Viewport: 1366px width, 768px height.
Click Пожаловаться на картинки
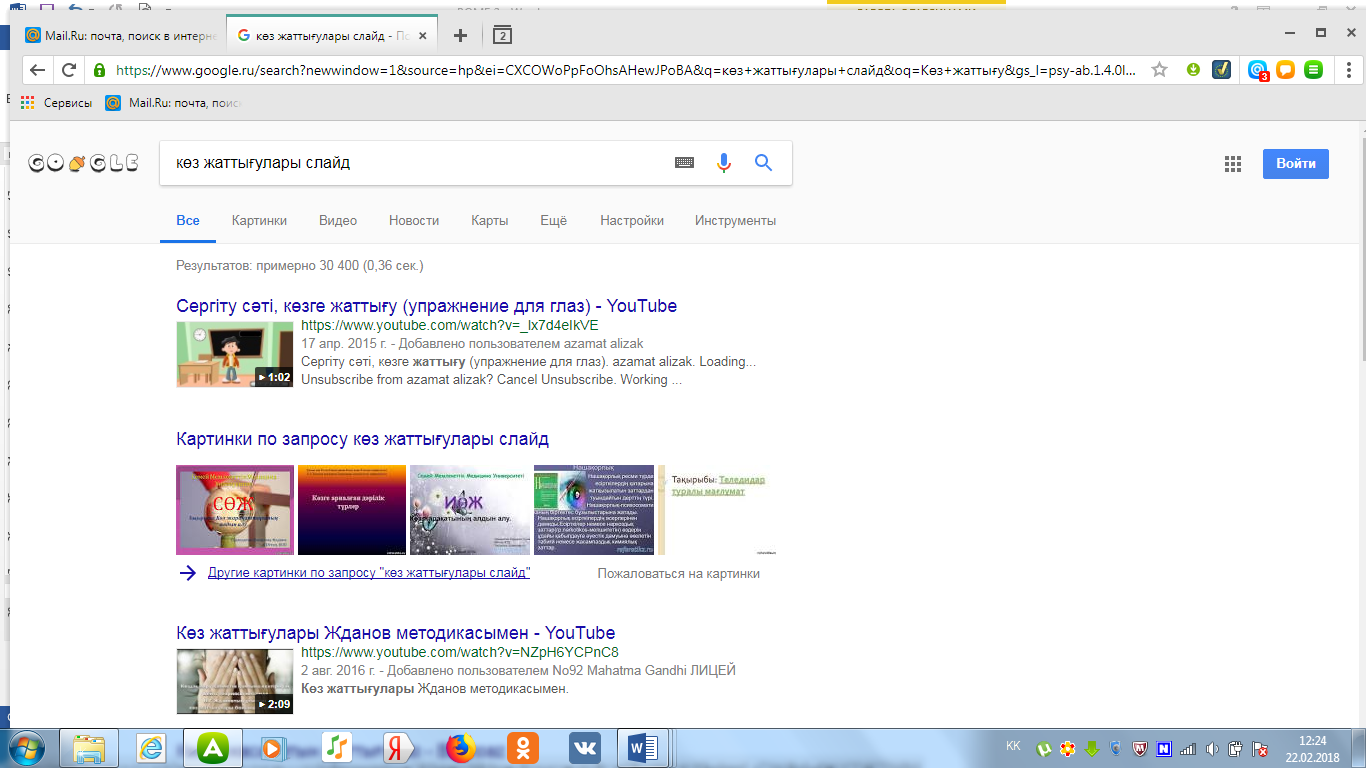(x=679, y=574)
